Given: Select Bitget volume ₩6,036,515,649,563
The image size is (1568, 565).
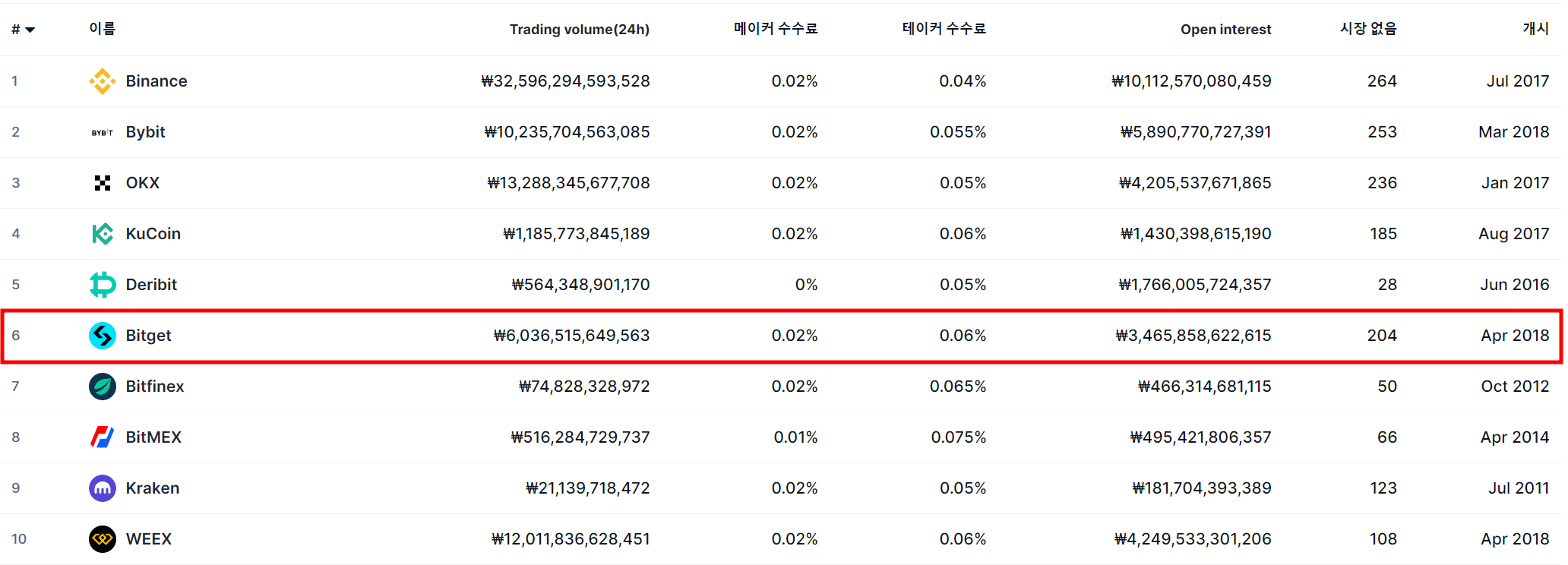Looking at the screenshot, I should pos(571,336).
